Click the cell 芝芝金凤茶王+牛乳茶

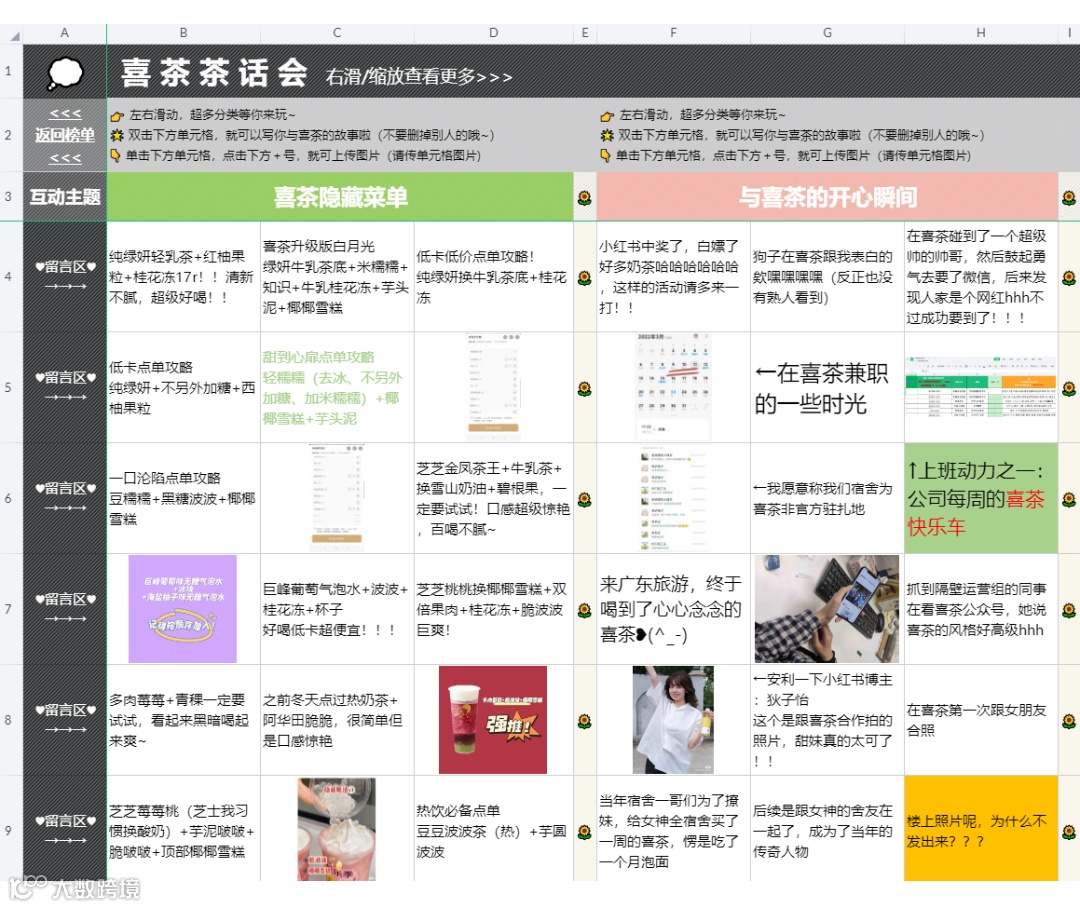[x=493, y=498]
